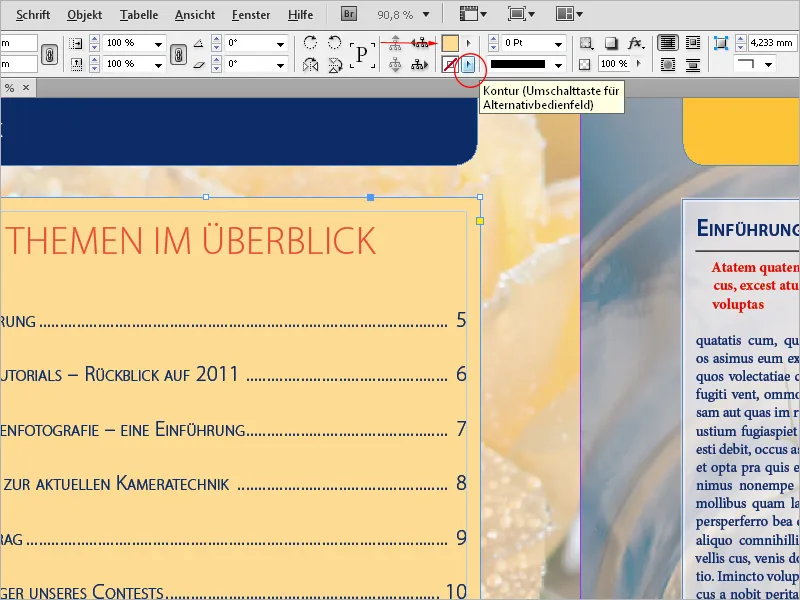
Task: Click the Kameratechnik contents entry
Action: pyautogui.click(x=233, y=483)
